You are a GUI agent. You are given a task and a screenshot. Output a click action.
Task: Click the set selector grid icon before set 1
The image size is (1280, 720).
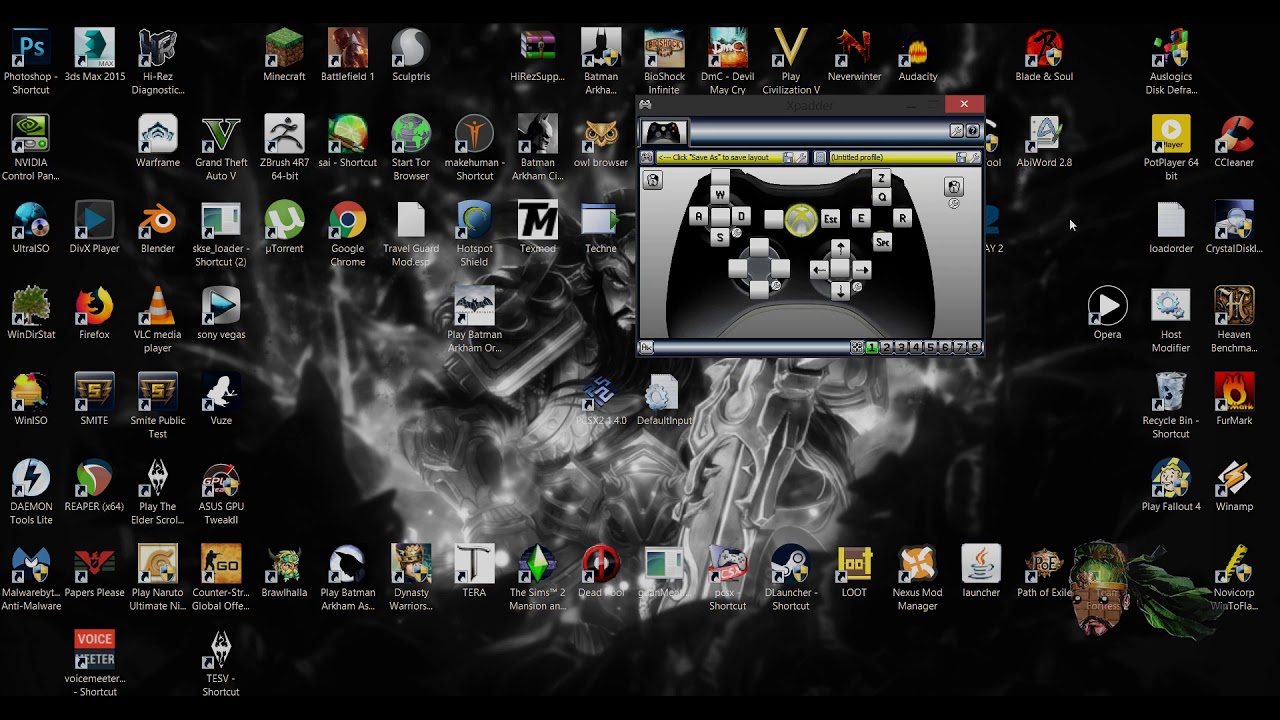[857, 347]
